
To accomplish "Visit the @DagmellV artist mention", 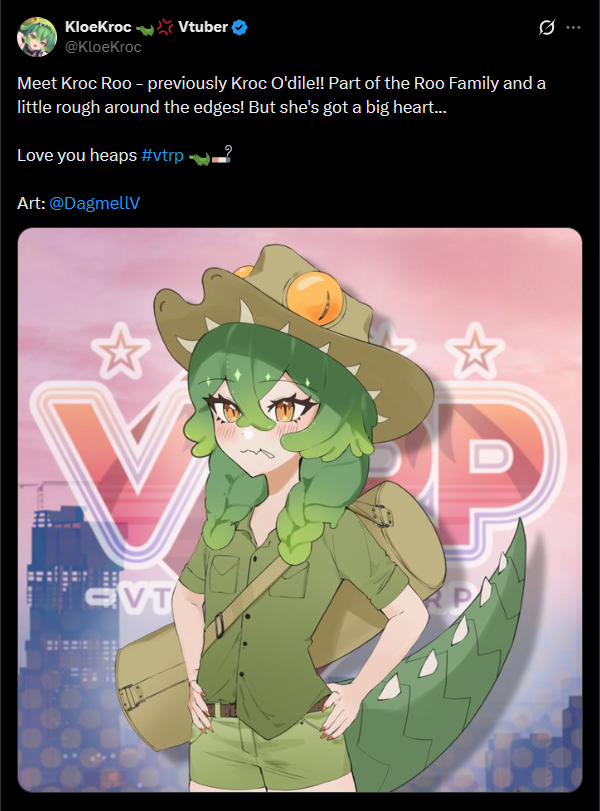I will tap(94, 203).
